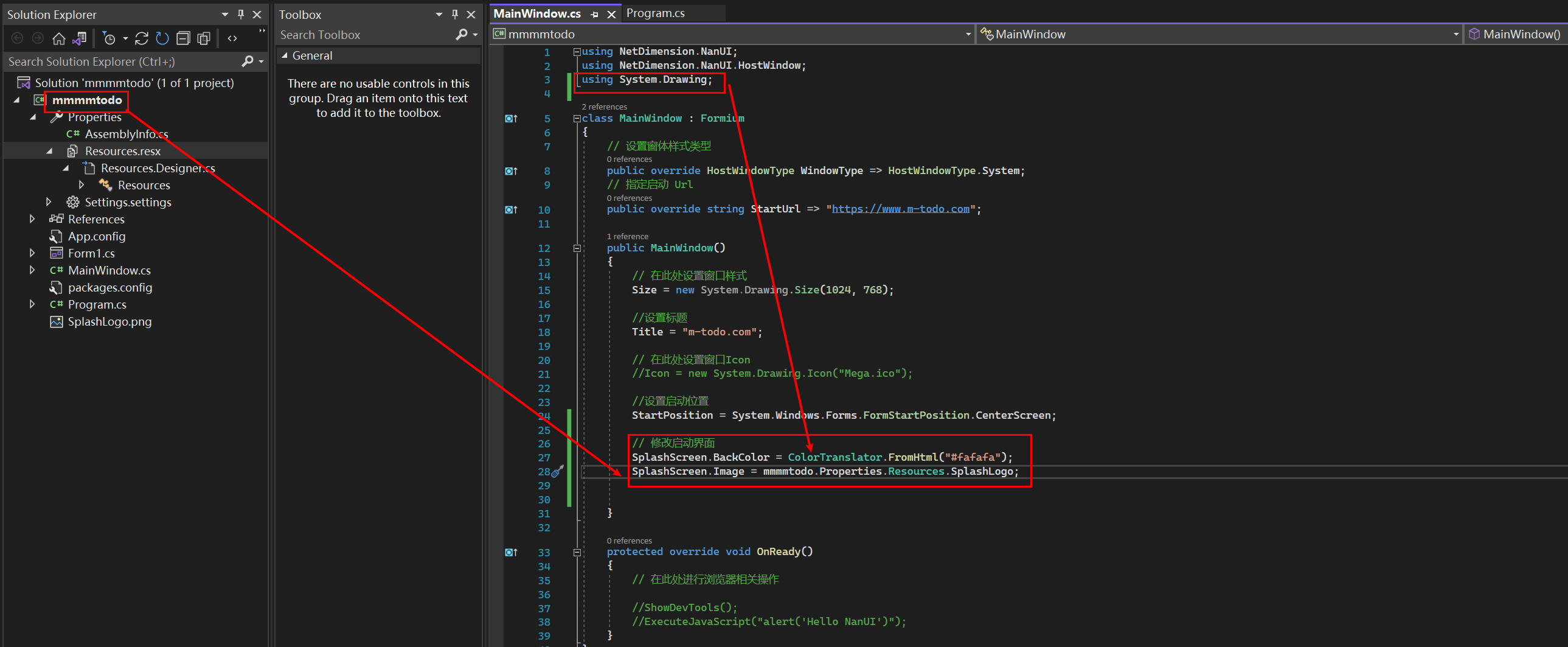Viewport: 1568px width, 647px height.
Task: Click the search magnifier in Search Toolbox
Action: pos(462,35)
